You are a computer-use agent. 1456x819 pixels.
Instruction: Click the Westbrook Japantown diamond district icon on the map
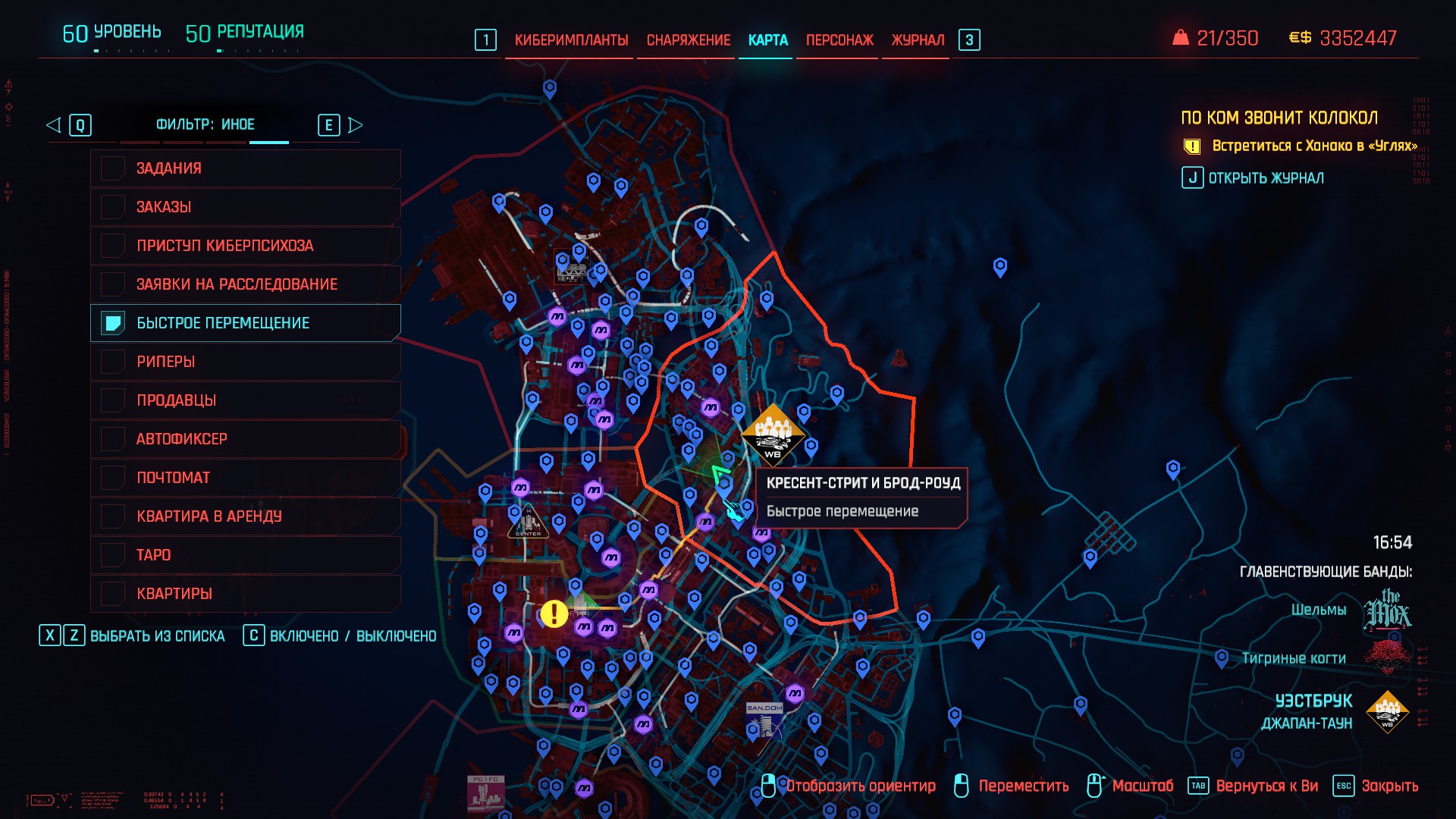point(772,435)
